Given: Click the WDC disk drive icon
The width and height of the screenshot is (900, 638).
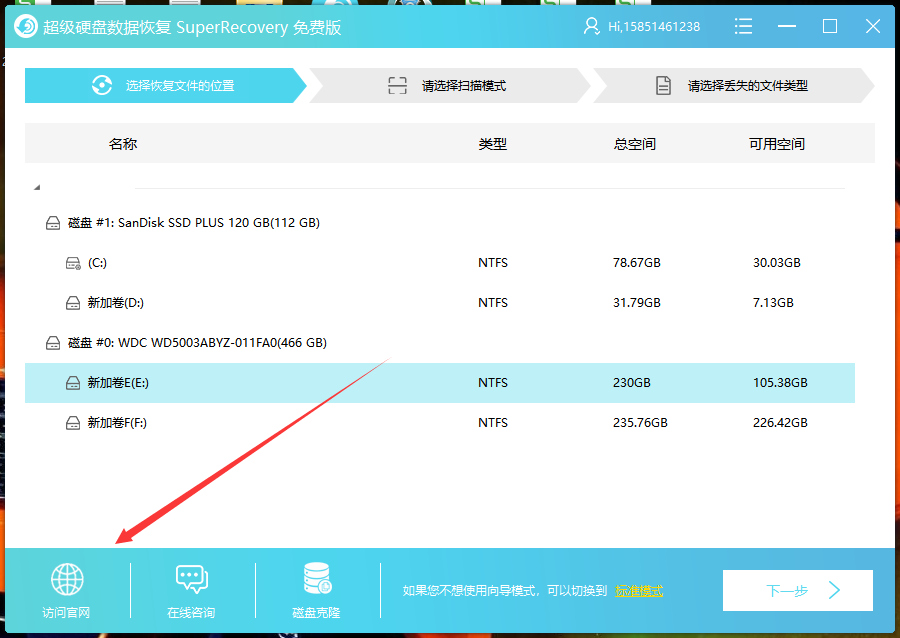Looking at the screenshot, I should click(53, 343).
